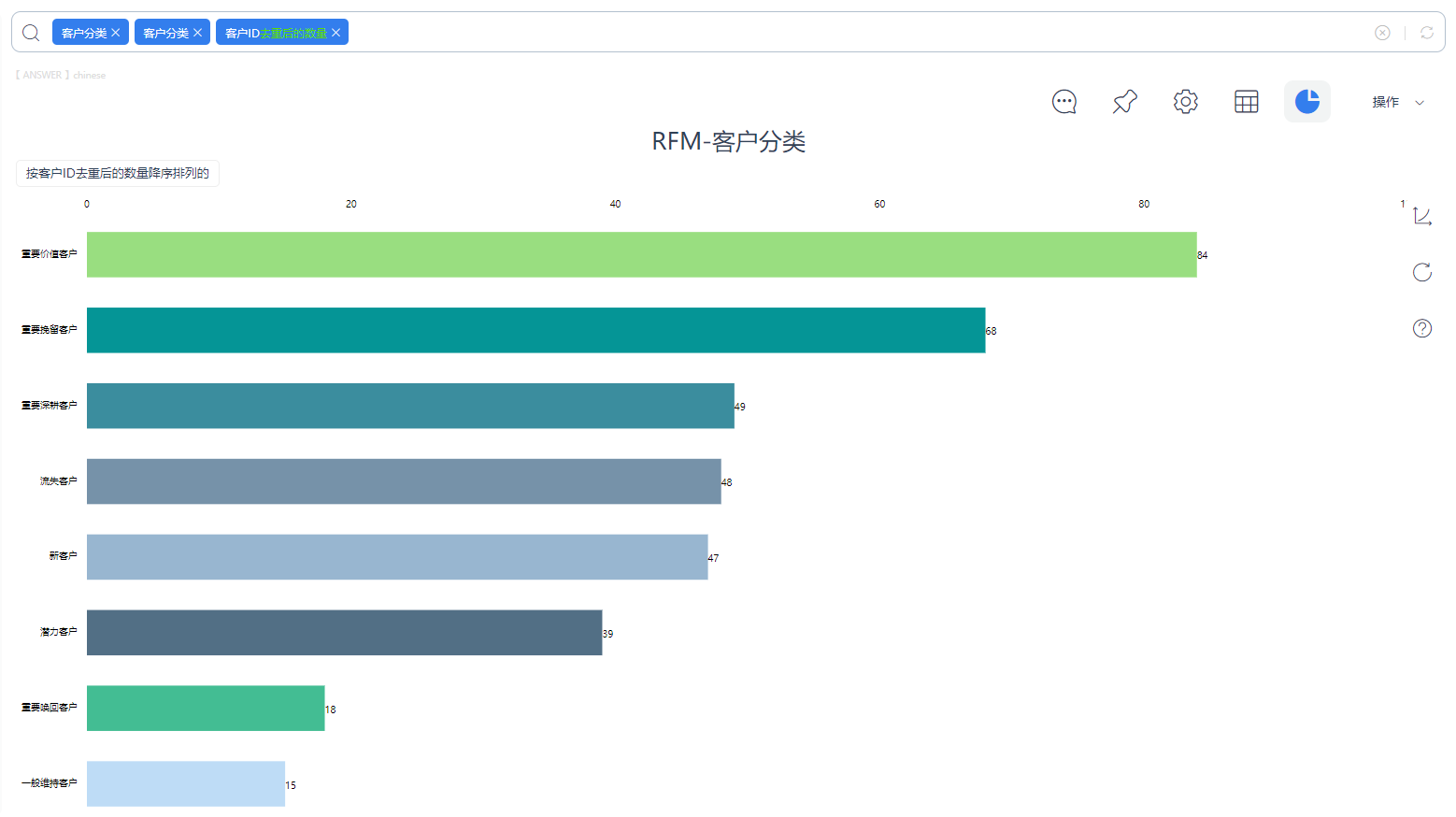The height and width of the screenshot is (817, 1456).
Task: Remove the first 客户分类 filter chip
Action: tap(116, 31)
